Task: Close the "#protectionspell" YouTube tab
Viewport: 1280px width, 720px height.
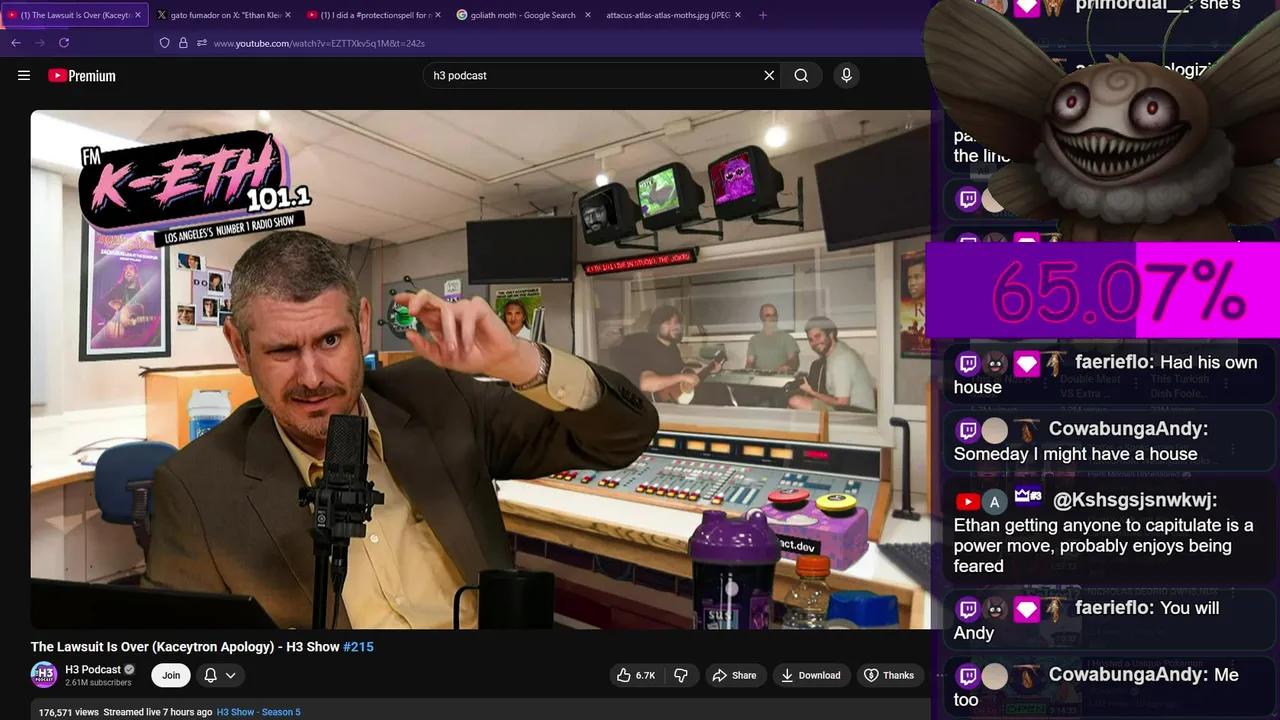Action: (439, 15)
